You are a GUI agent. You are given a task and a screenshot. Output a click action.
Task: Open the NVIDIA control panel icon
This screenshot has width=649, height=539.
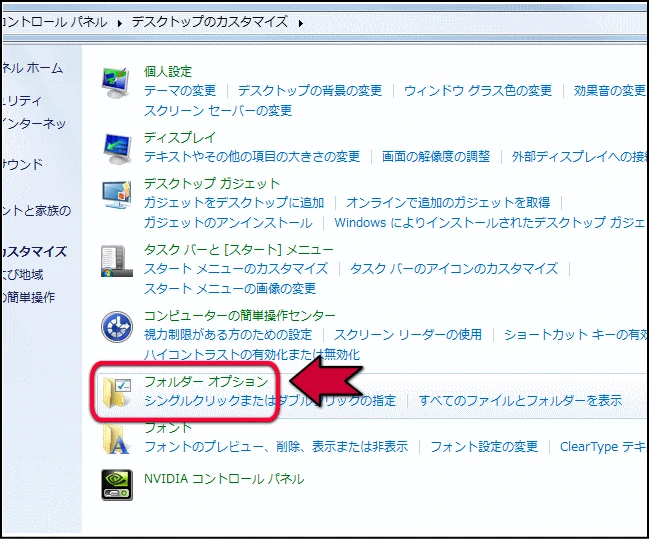pos(117,485)
